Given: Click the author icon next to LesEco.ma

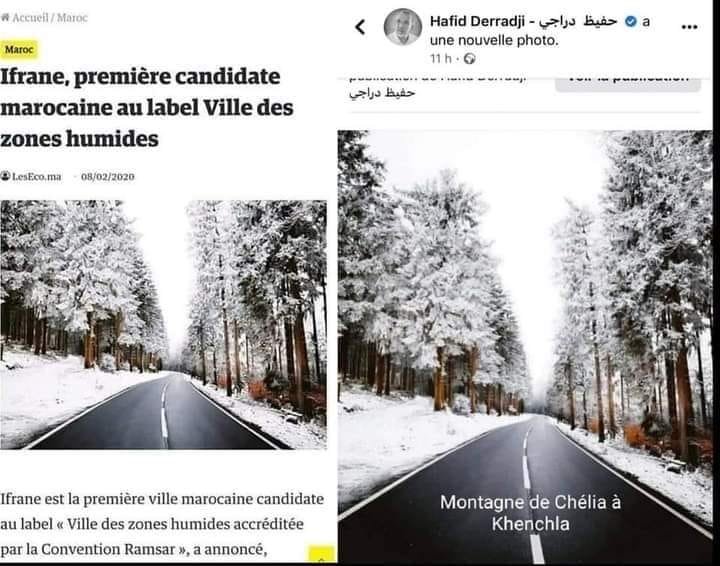Looking at the screenshot, I should tap(5, 176).
